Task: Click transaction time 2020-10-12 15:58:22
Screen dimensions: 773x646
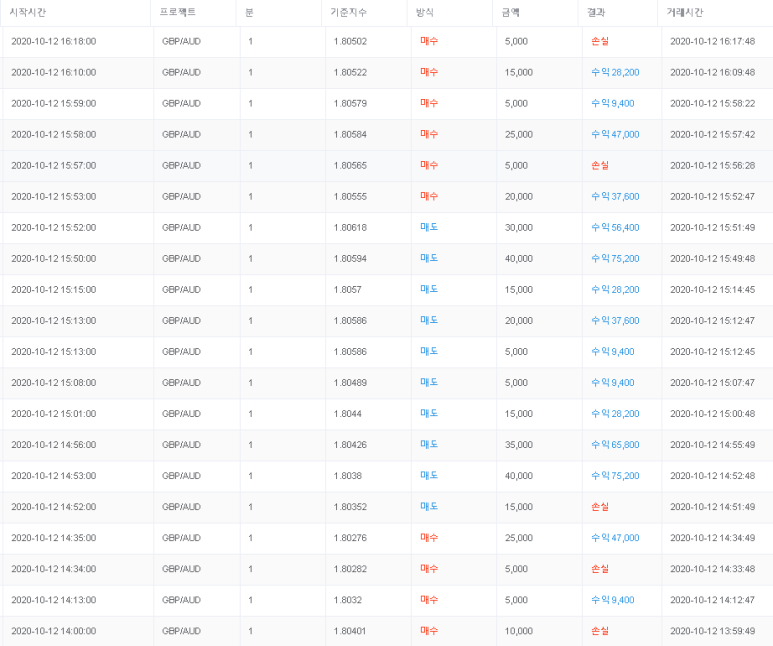Action: pyautogui.click(x=712, y=104)
